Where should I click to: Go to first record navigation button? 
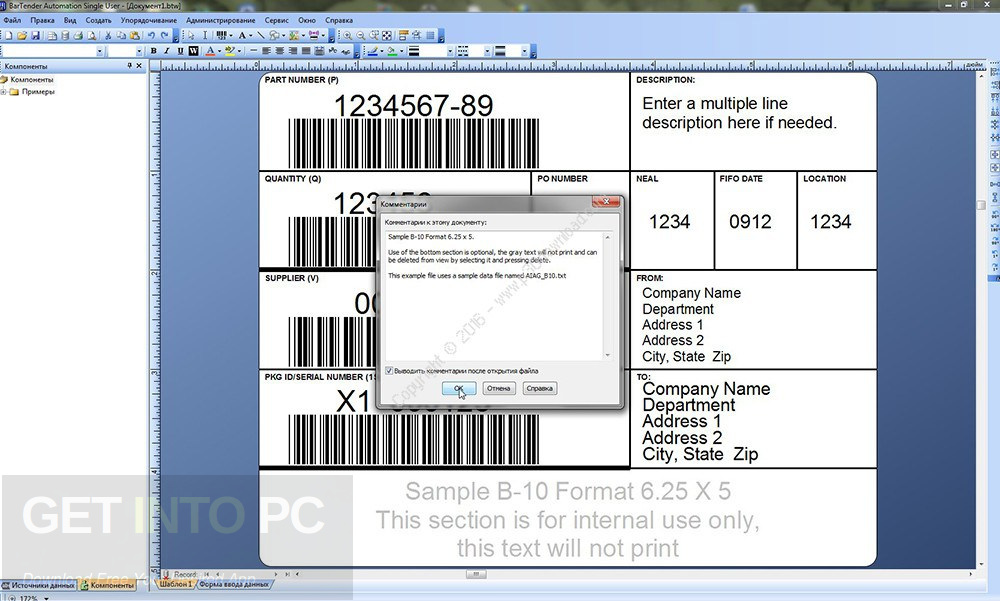[207, 574]
